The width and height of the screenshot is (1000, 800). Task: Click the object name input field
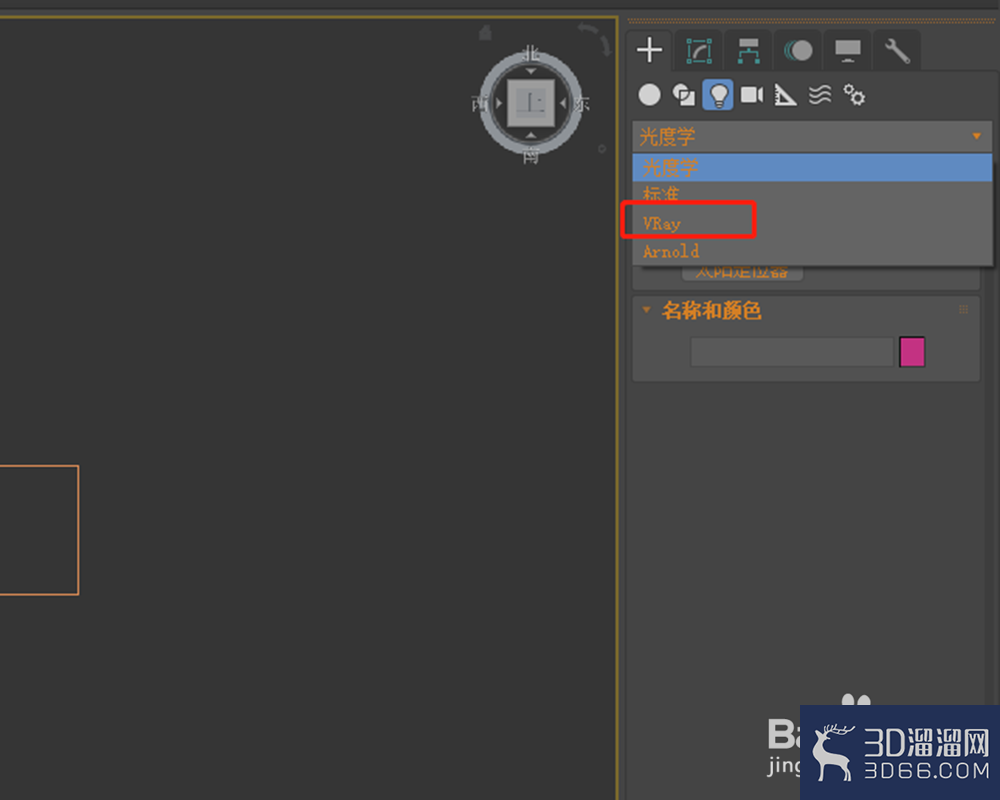click(791, 352)
